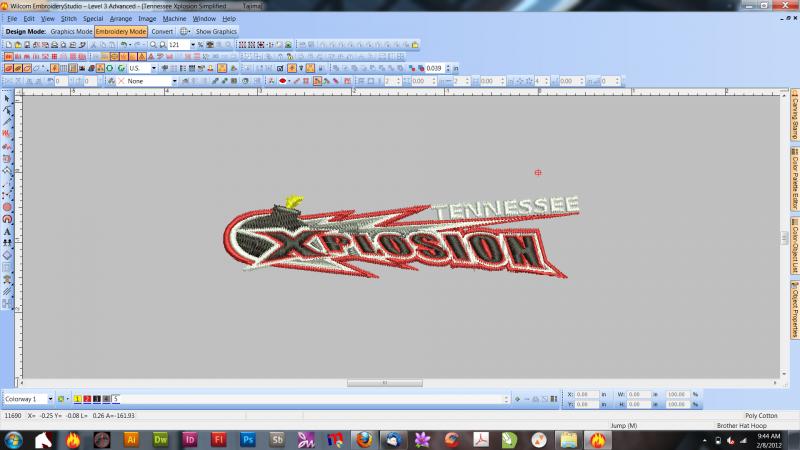Select the diamond shape tool in left toolbar
800x450 pixels.
point(7,255)
